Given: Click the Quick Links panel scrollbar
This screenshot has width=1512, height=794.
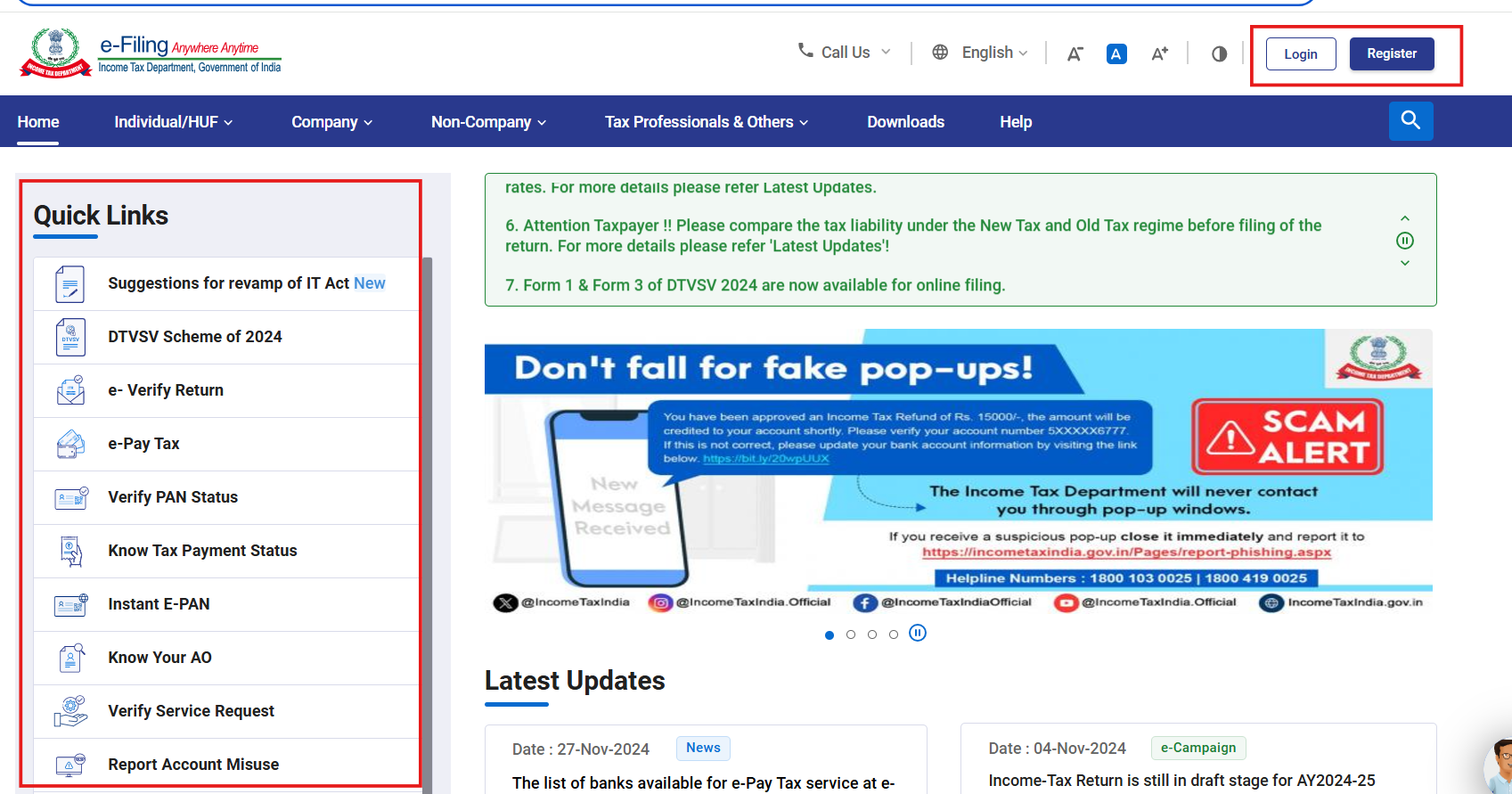Looking at the screenshot, I should pyautogui.click(x=428, y=525).
